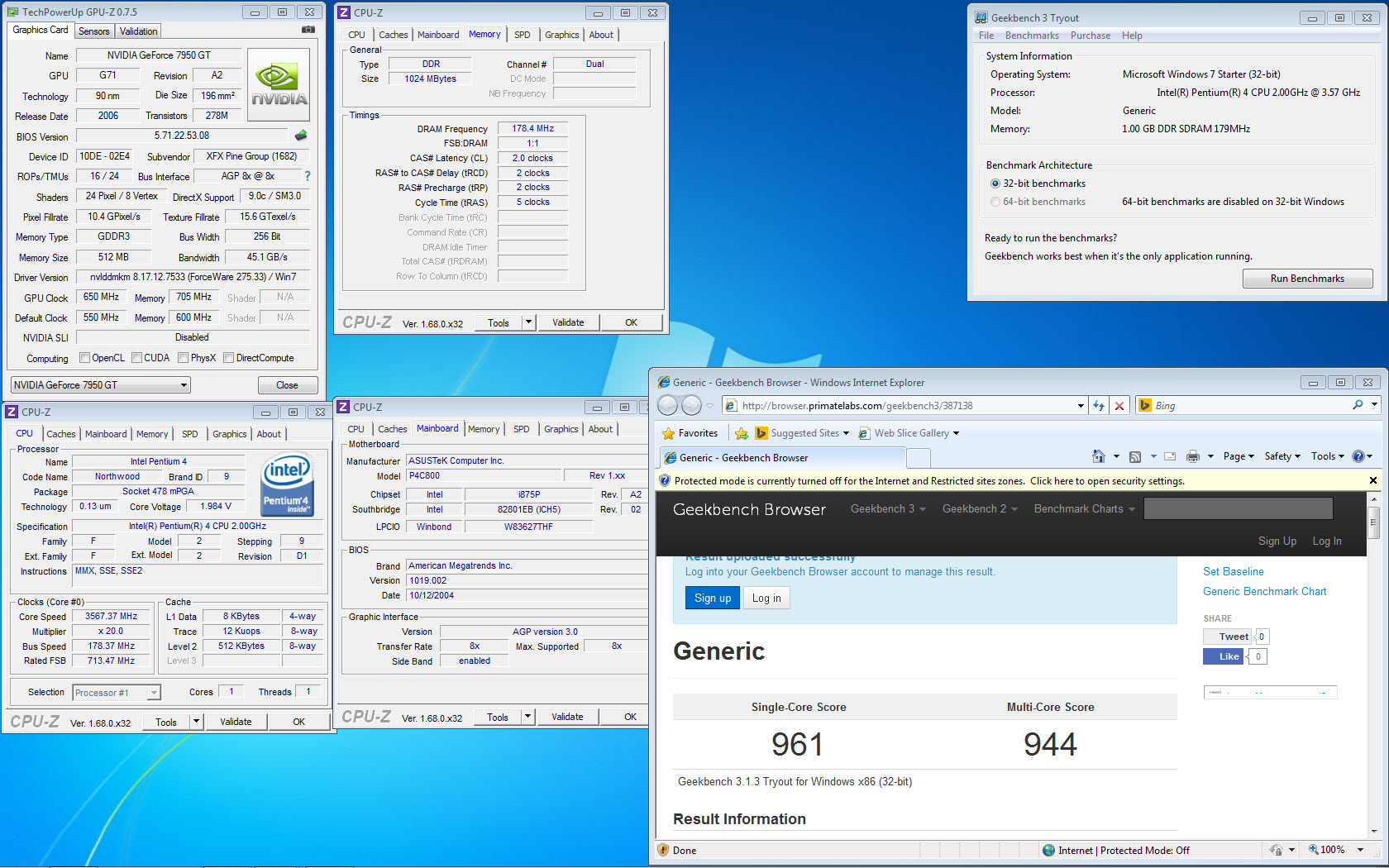
Task: Click Geekbench 3 title bar icon
Action: pyautogui.click(x=981, y=17)
